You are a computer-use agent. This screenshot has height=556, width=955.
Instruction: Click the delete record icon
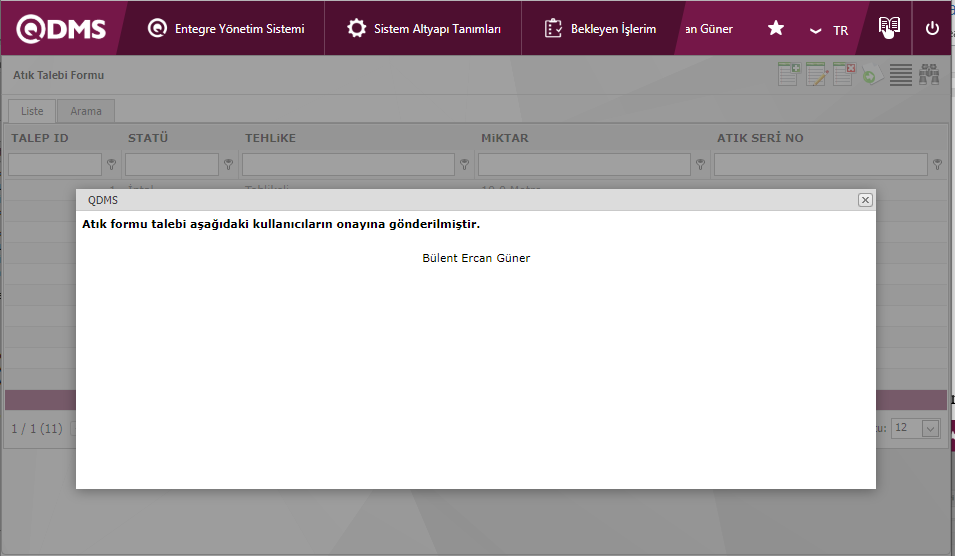844,75
